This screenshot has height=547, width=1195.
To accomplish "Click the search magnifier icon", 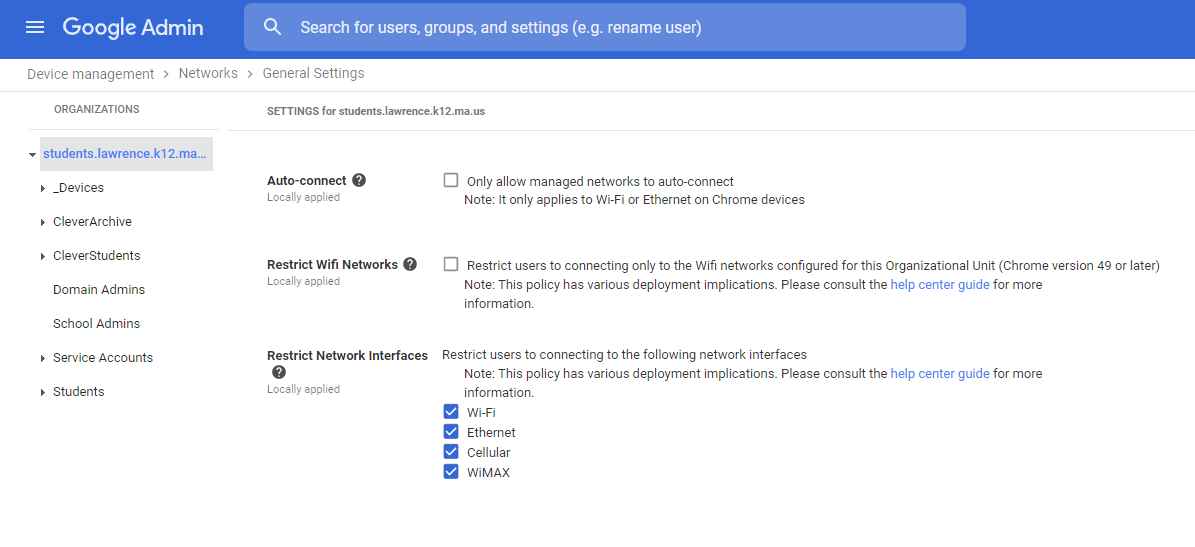I will click(x=273, y=27).
